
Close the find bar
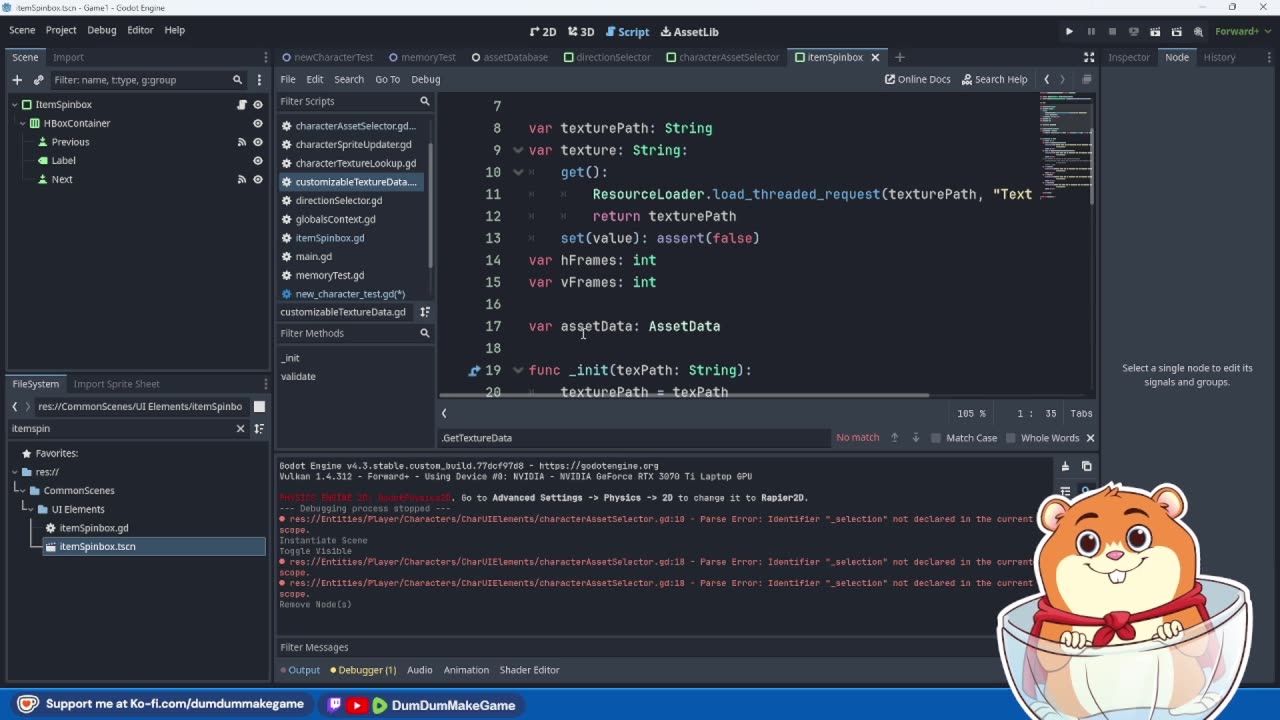(1090, 438)
